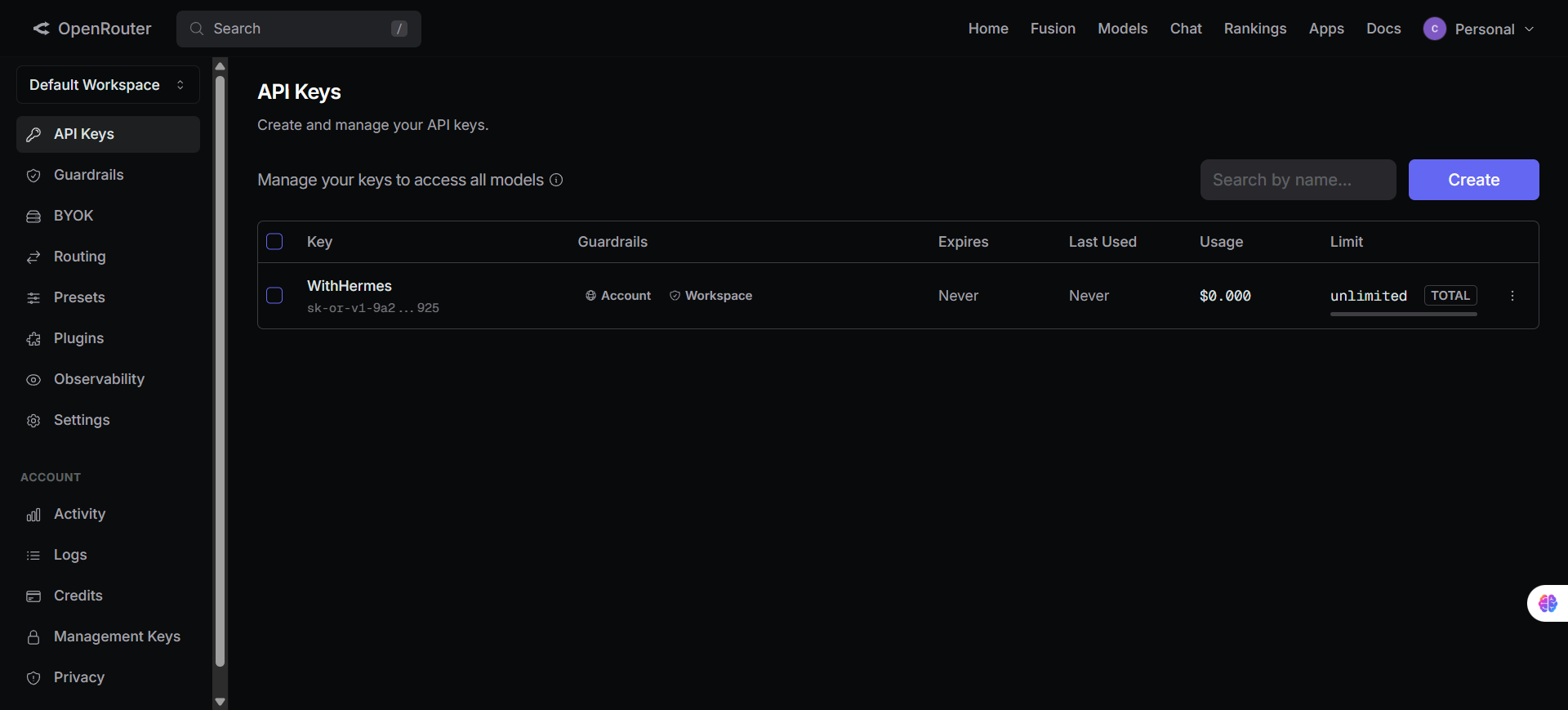1568x710 pixels.
Task: Open Logs under Account
Action: tap(108, 555)
